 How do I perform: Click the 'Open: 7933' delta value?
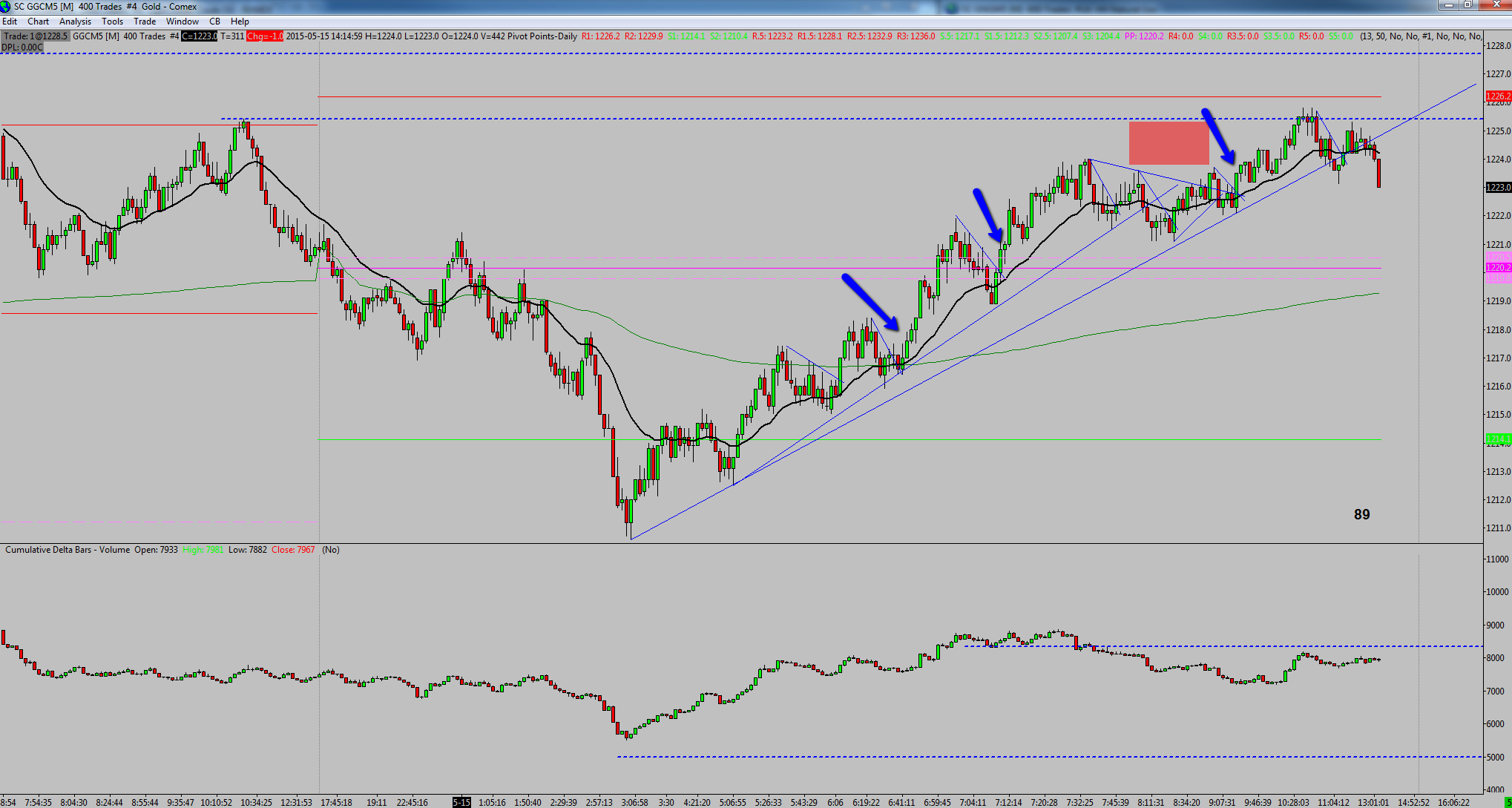click(x=156, y=550)
